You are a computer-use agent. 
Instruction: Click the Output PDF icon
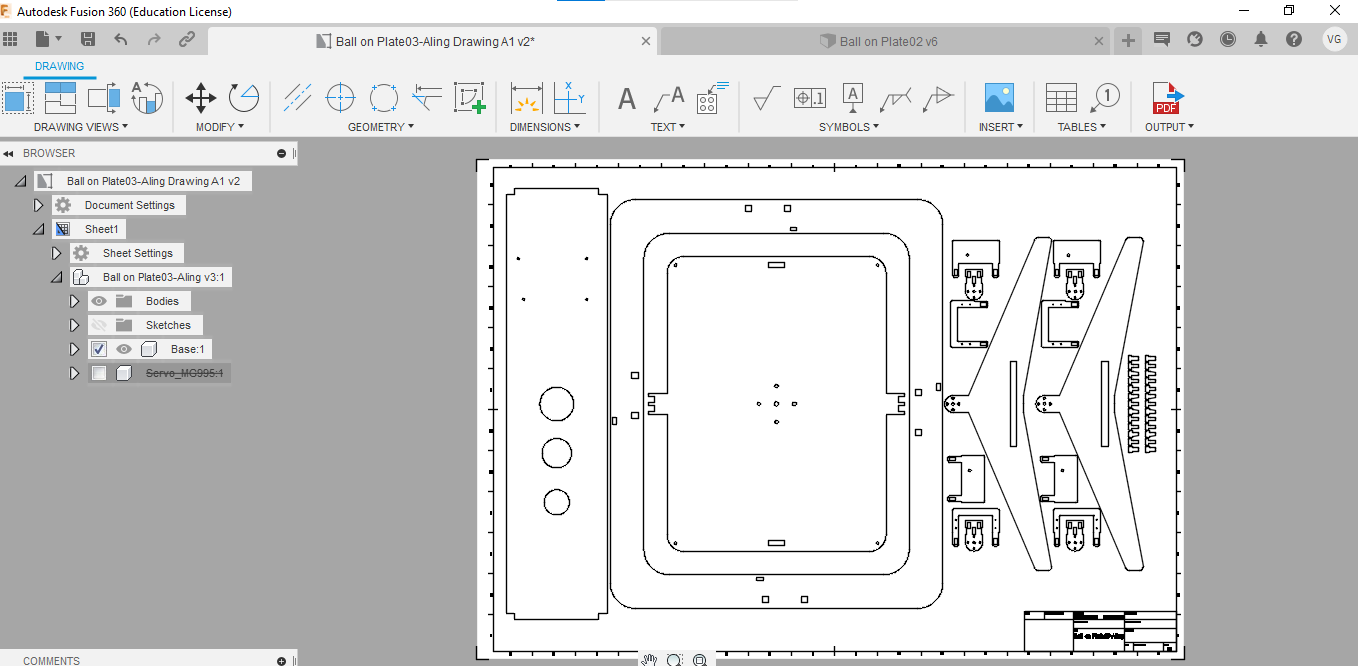click(x=1166, y=98)
